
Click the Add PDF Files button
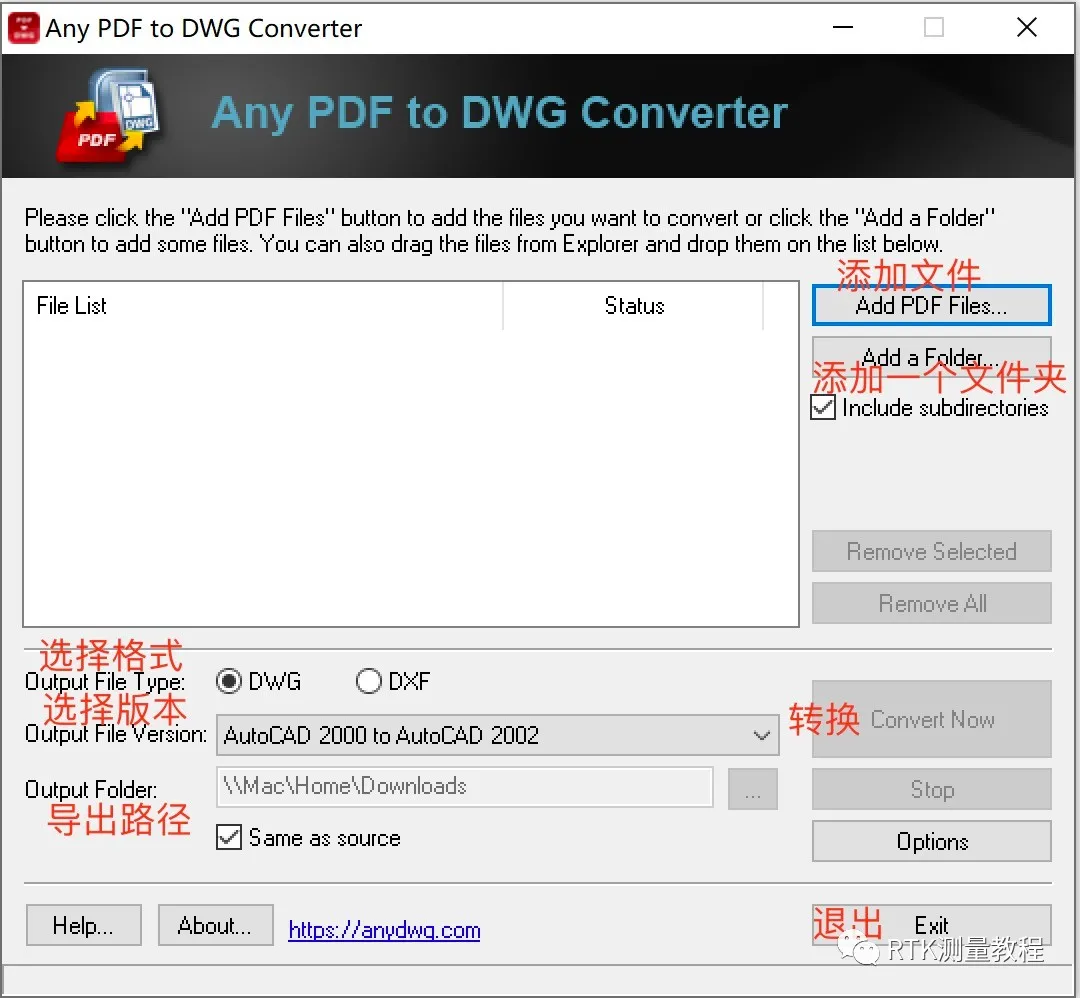click(x=931, y=305)
